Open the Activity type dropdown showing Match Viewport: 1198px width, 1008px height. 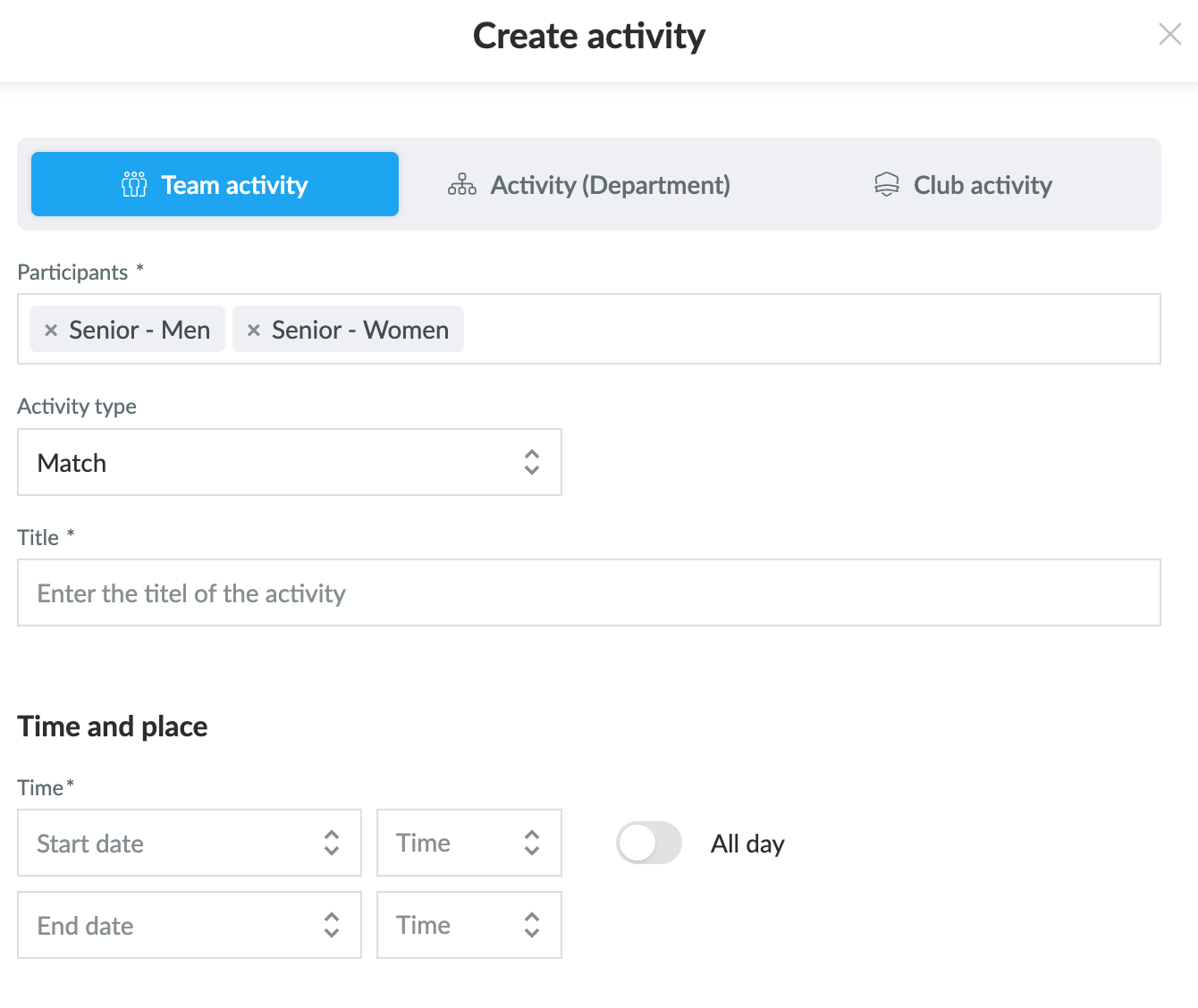(290, 462)
